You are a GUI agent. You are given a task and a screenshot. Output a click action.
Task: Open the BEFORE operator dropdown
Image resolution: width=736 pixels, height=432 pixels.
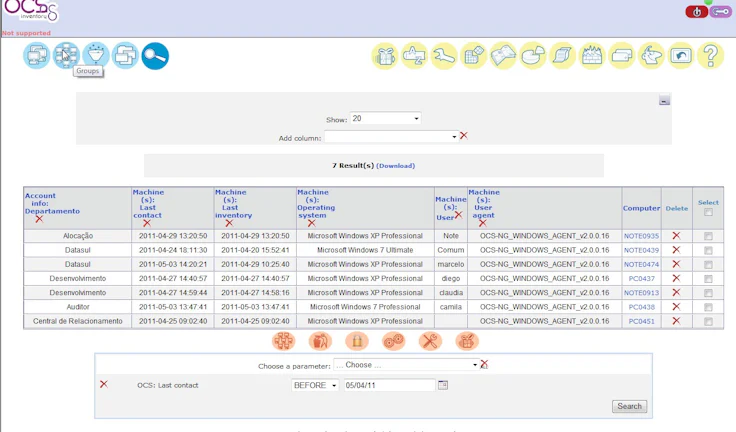coord(315,385)
